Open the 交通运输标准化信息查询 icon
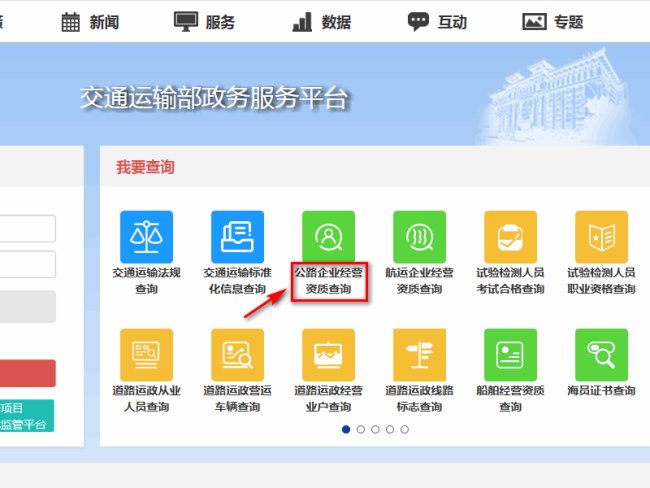 (237, 237)
